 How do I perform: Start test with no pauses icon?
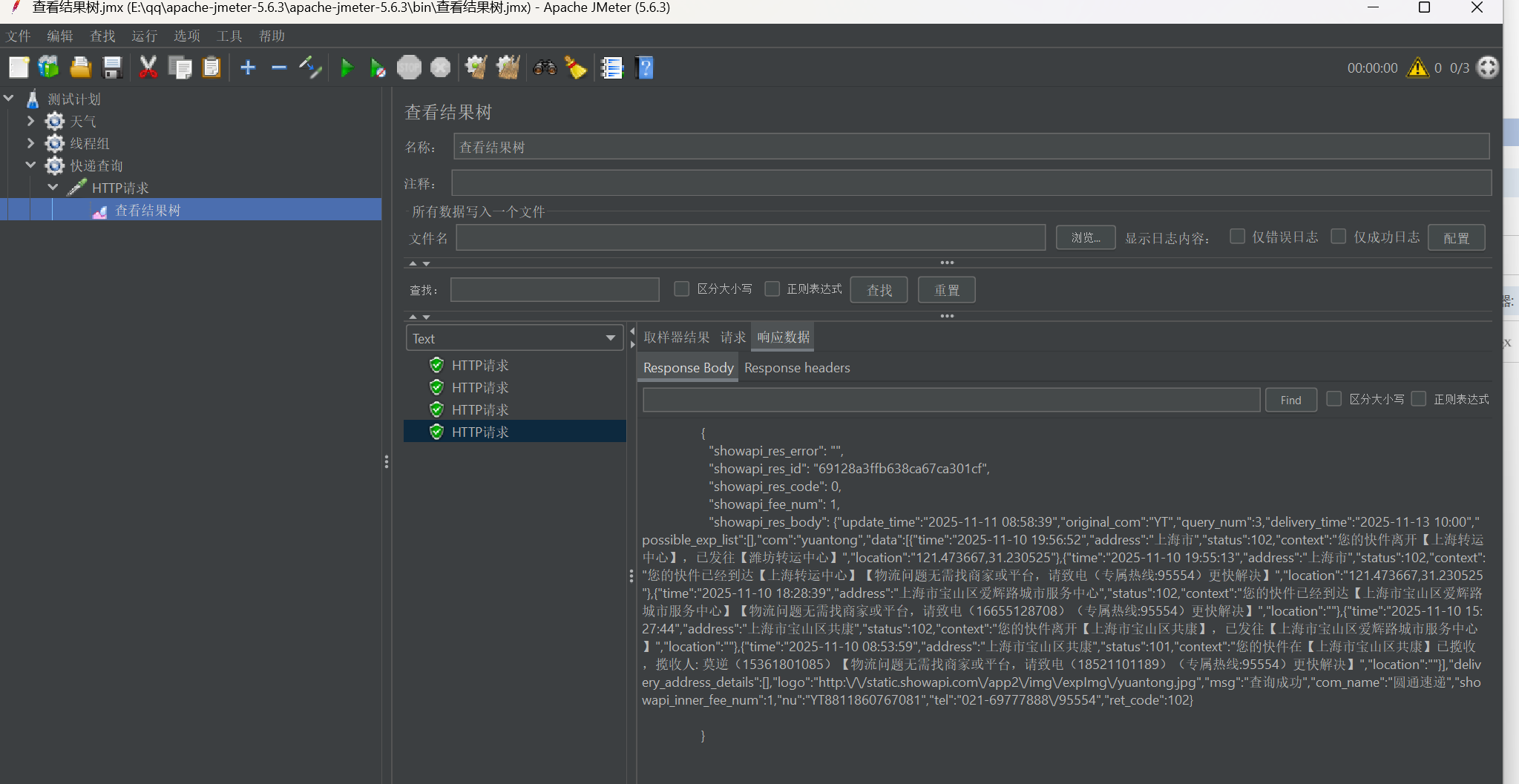(x=378, y=67)
